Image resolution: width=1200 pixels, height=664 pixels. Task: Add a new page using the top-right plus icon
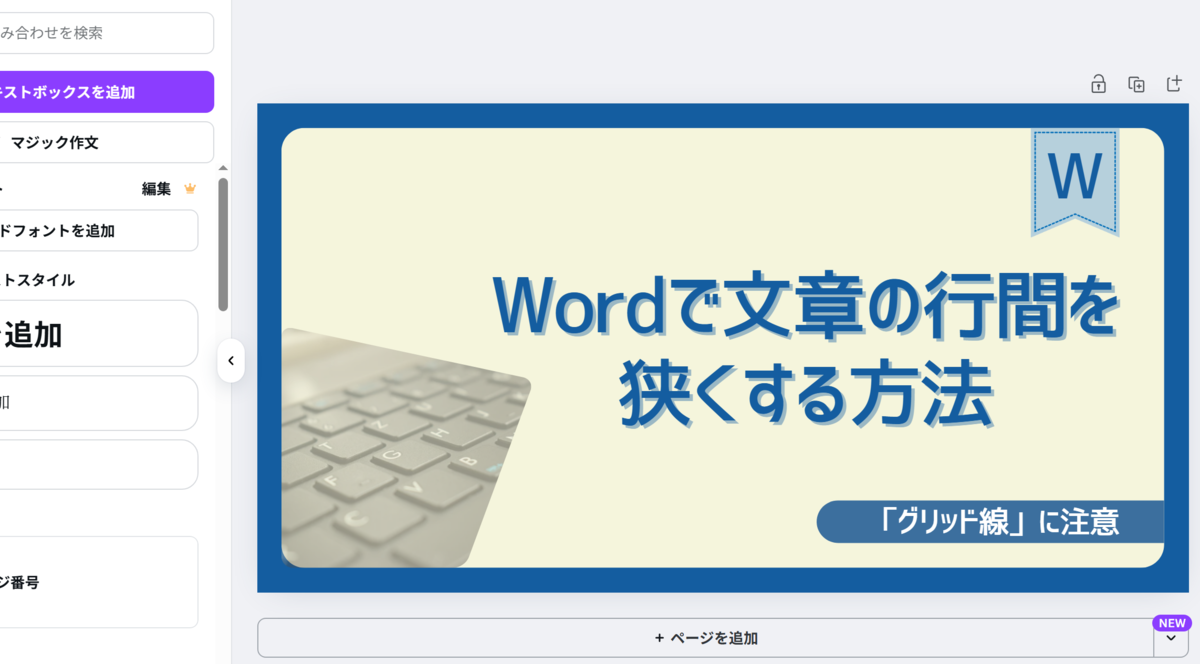[x=1174, y=84]
